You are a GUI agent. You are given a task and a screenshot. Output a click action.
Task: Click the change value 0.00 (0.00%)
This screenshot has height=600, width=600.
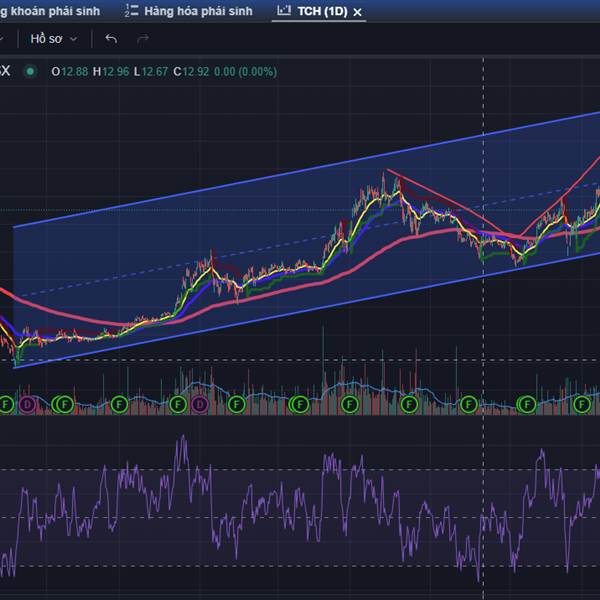click(245, 72)
